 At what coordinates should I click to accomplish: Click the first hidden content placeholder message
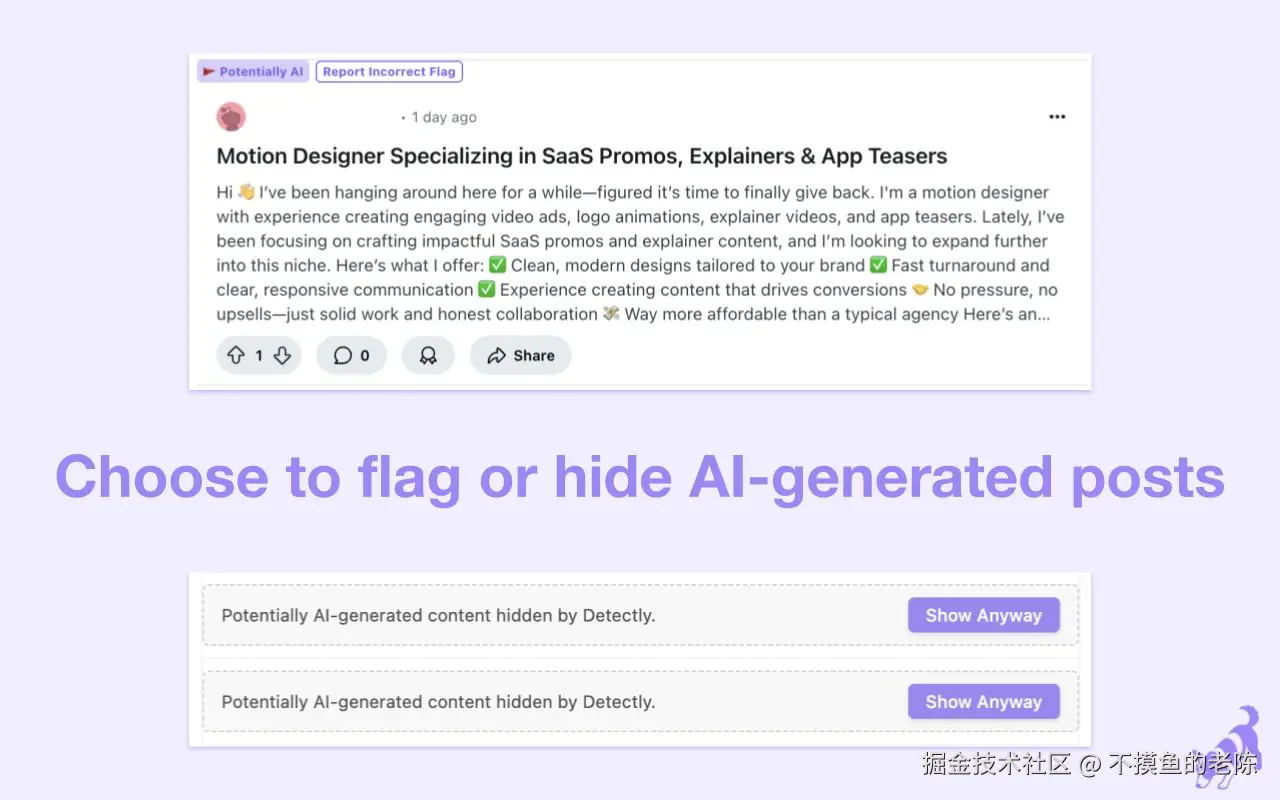[438, 616]
